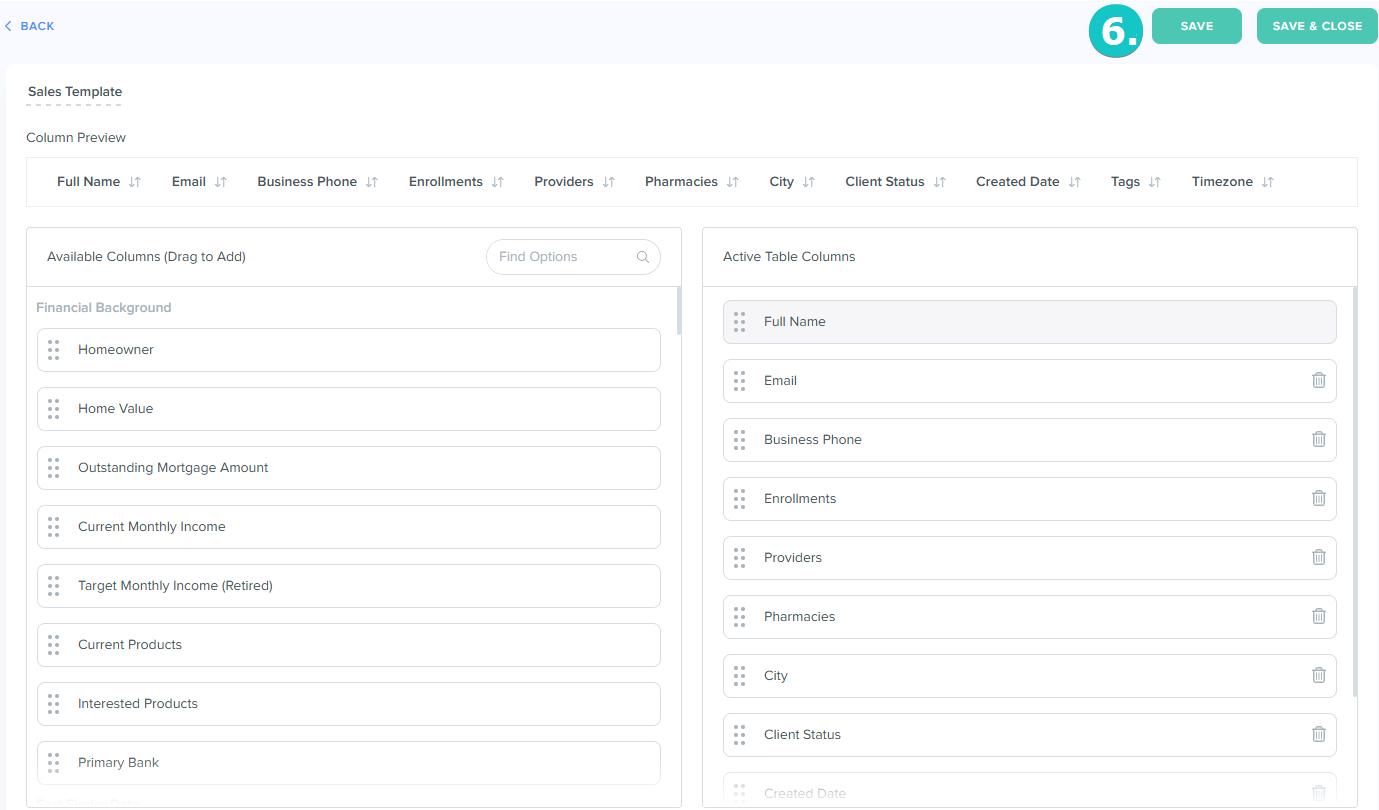Select Client Status row in active columns
Image resolution: width=1379 pixels, height=810 pixels.
pyautogui.click(x=1030, y=735)
